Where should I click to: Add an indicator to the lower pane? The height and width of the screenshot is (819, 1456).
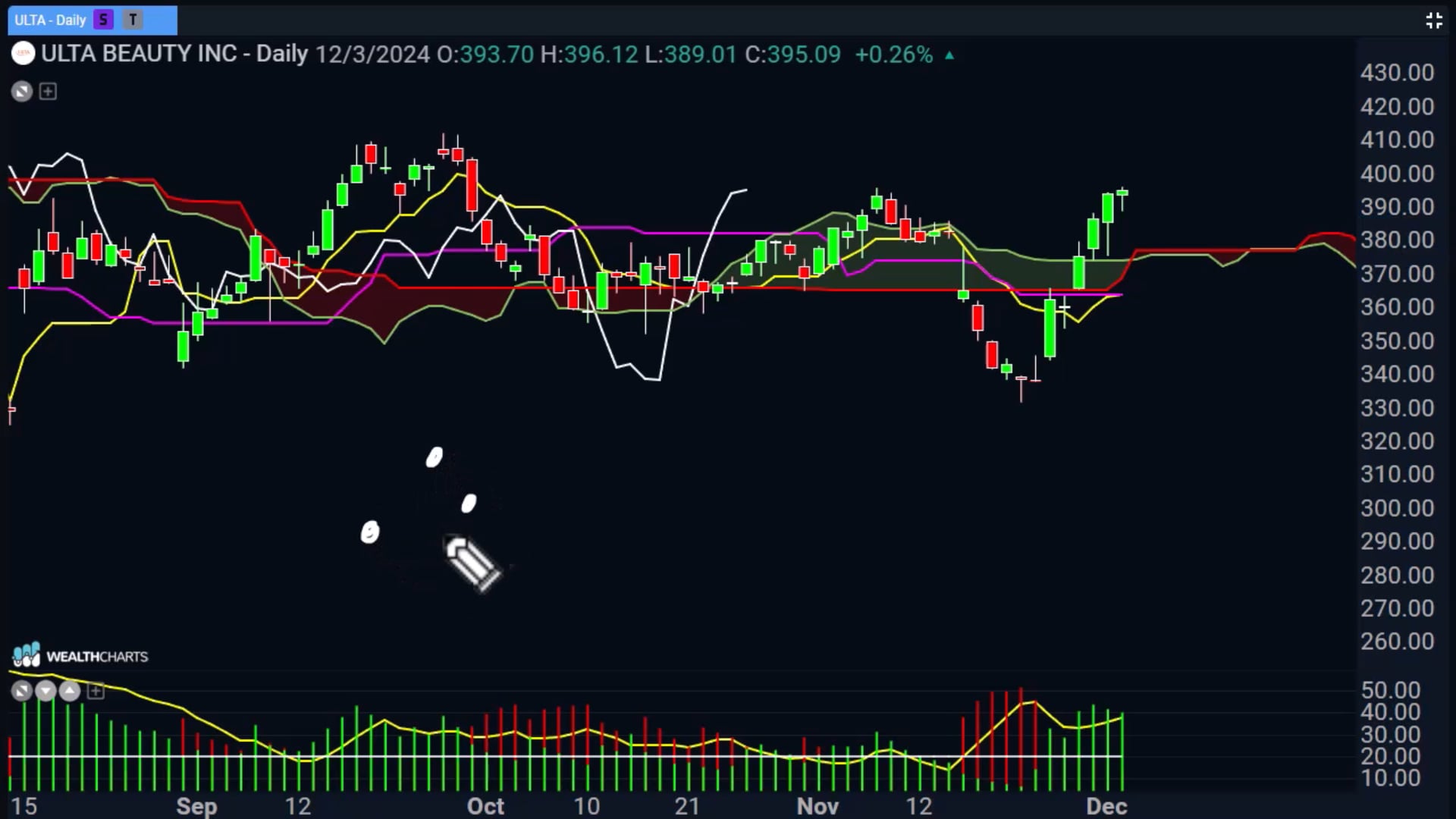click(96, 691)
